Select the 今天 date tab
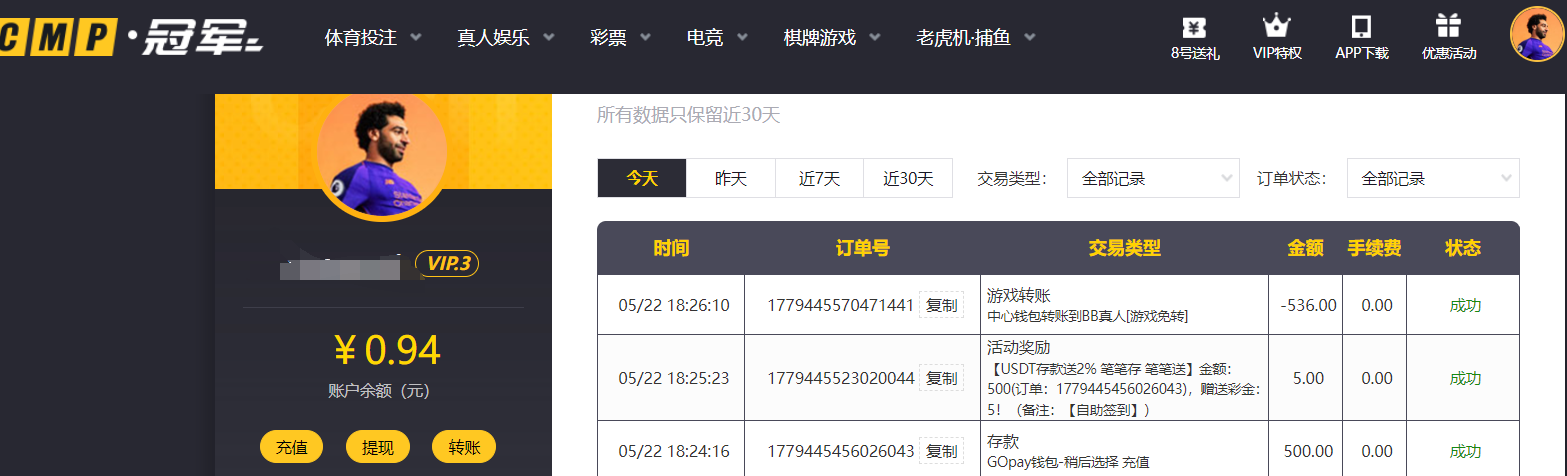 tap(642, 178)
